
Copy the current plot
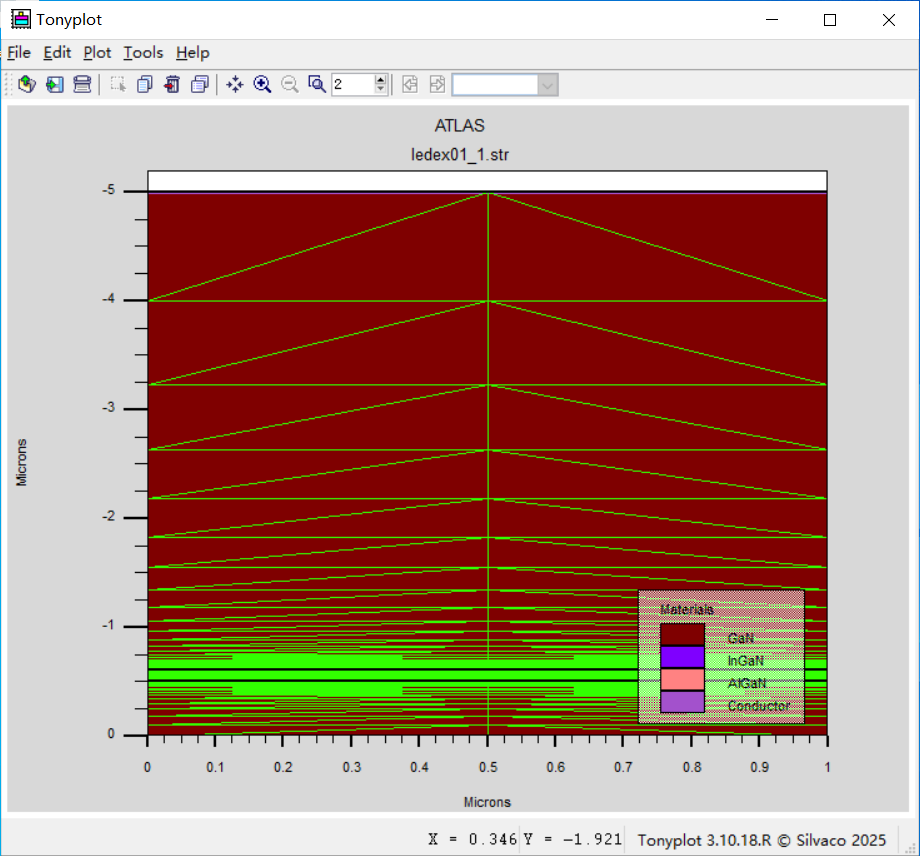[144, 84]
